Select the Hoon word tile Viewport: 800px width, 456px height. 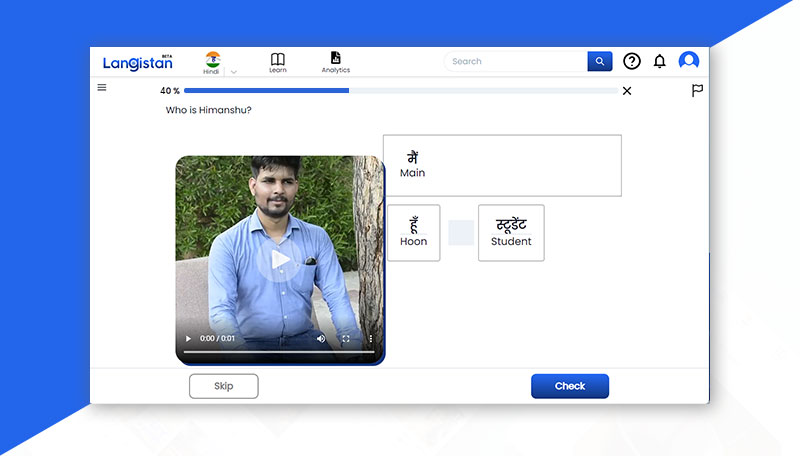click(413, 233)
